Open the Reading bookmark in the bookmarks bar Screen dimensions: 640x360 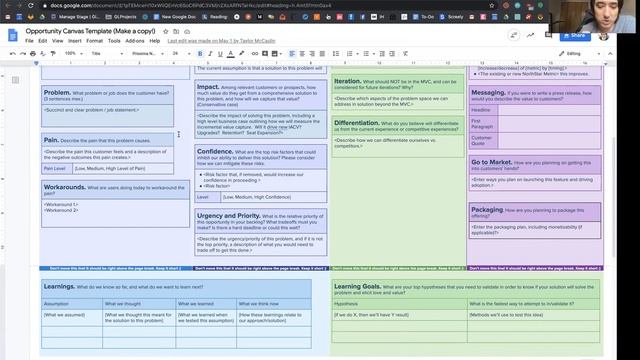(x=215, y=17)
